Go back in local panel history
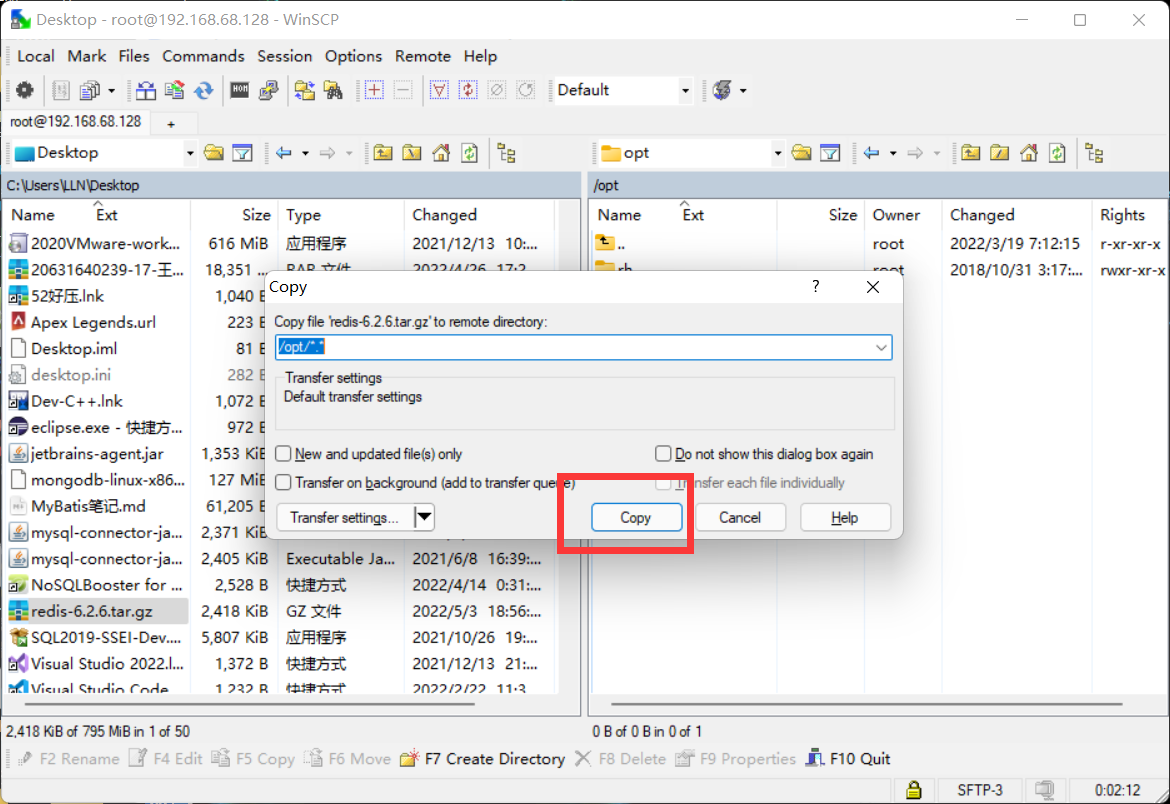 pos(284,153)
